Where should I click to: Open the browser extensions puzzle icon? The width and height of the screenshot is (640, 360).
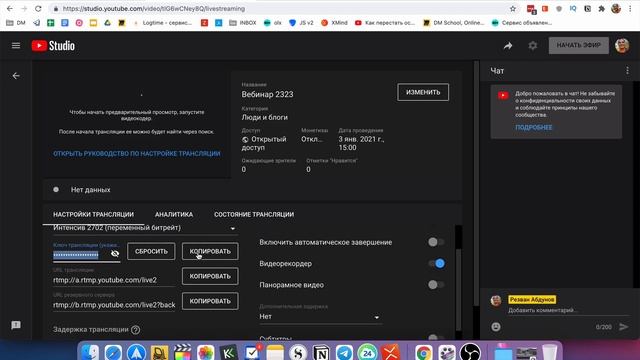pyautogui.click(x=601, y=9)
